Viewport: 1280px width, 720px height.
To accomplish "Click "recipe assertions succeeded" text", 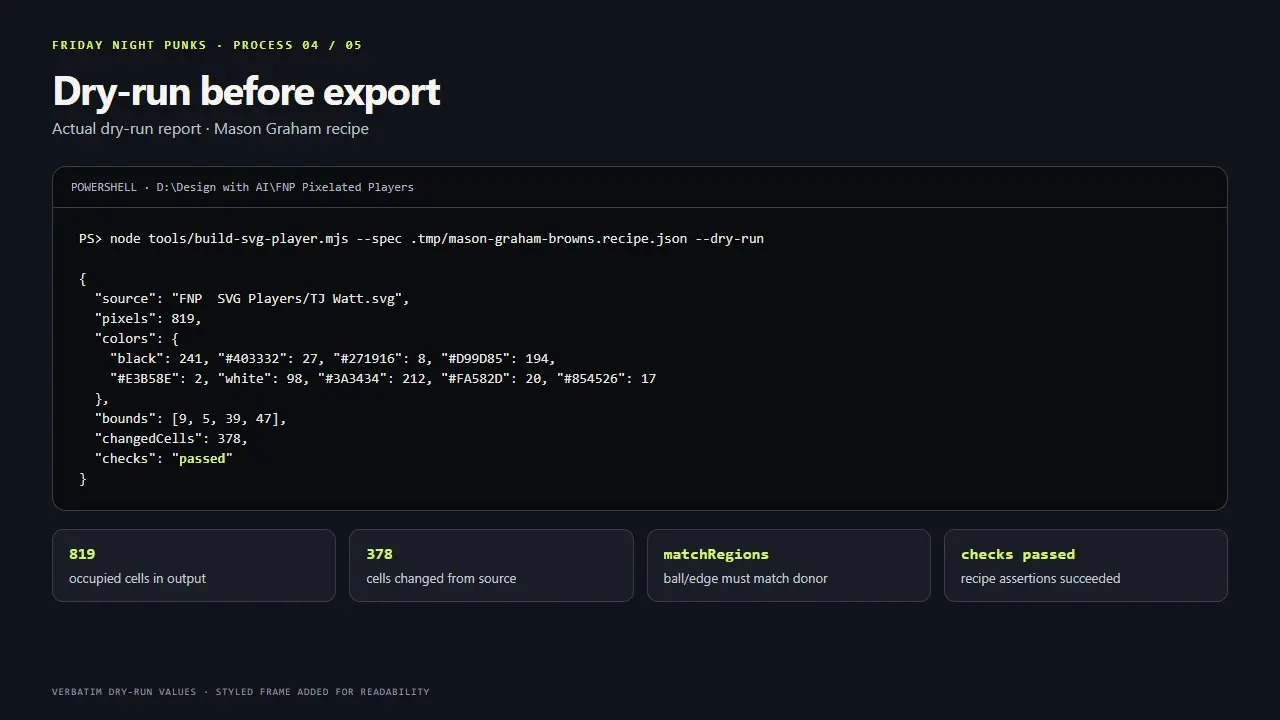I will point(1040,579).
